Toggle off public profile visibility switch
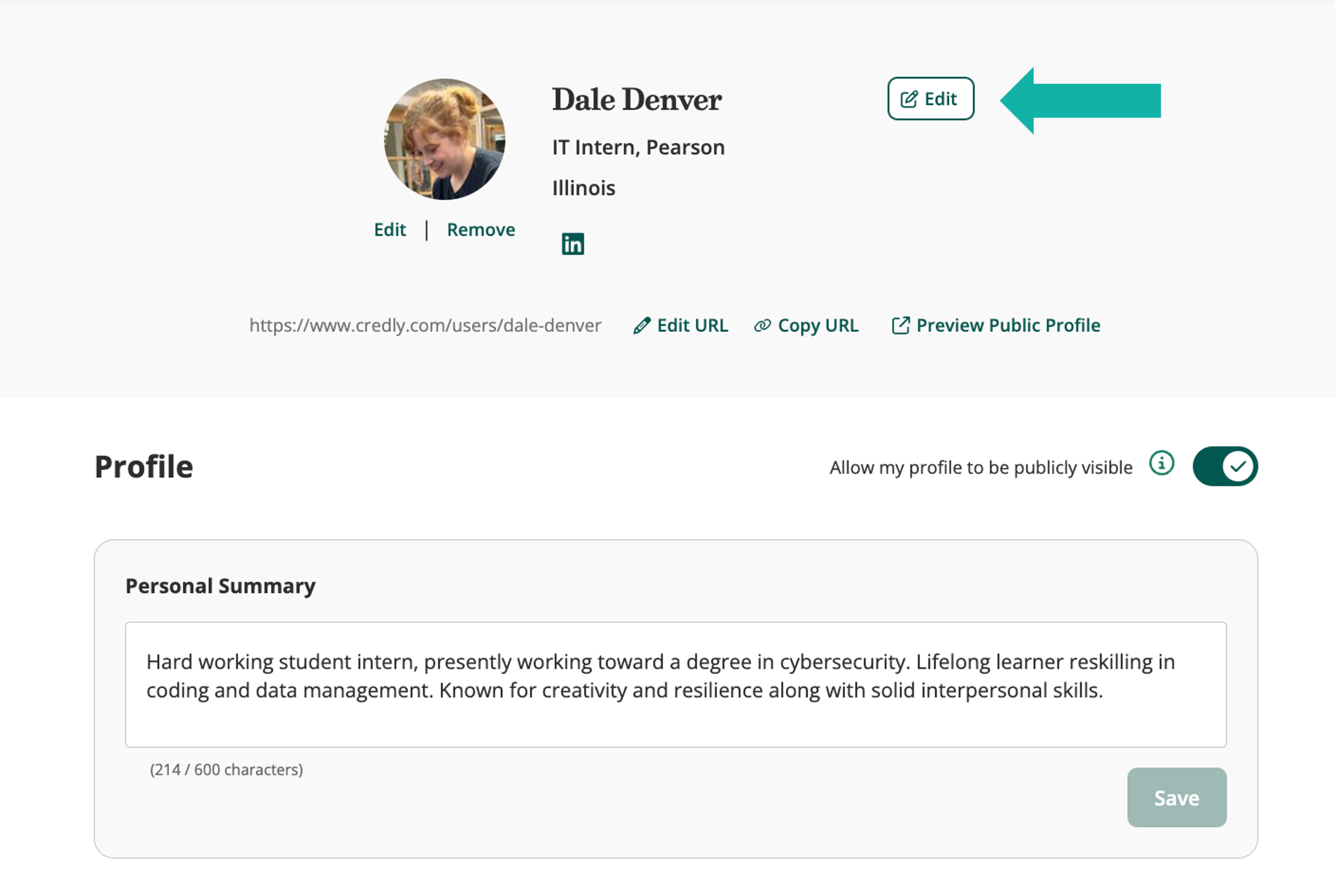 click(1225, 466)
